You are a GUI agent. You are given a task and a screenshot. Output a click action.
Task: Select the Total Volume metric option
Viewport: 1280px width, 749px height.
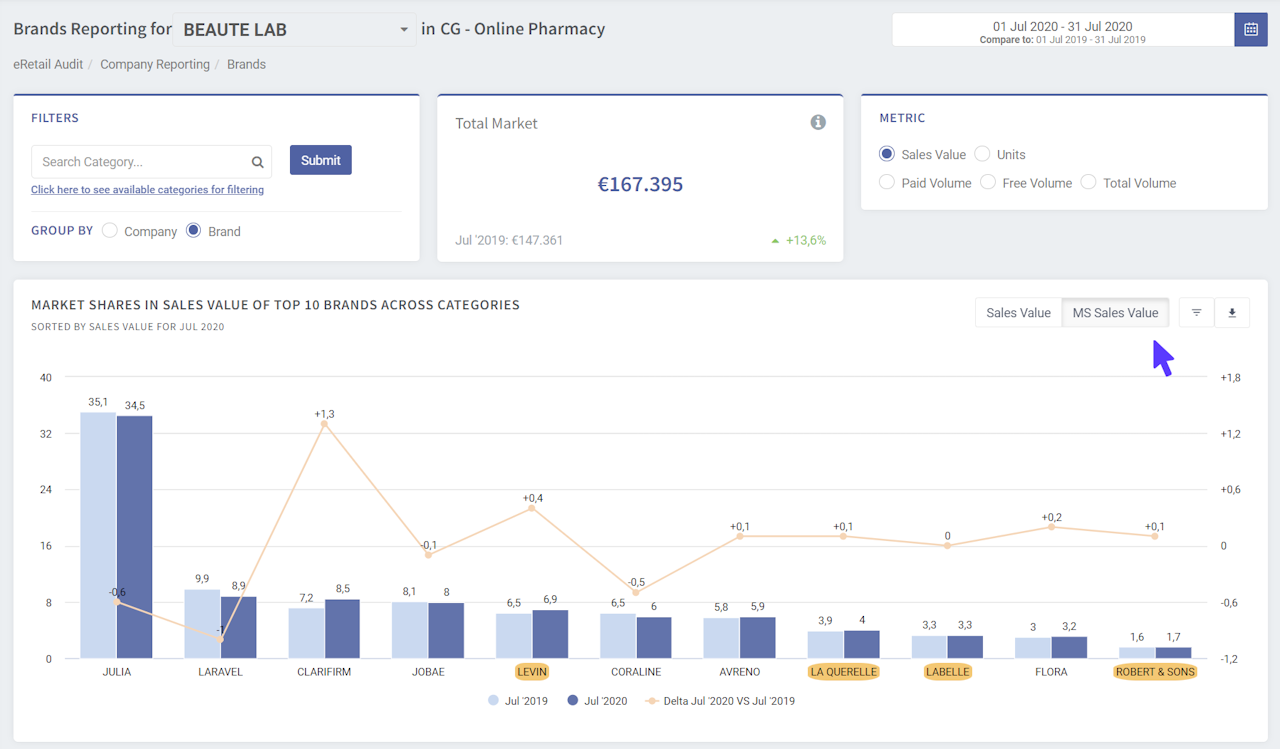click(1088, 182)
